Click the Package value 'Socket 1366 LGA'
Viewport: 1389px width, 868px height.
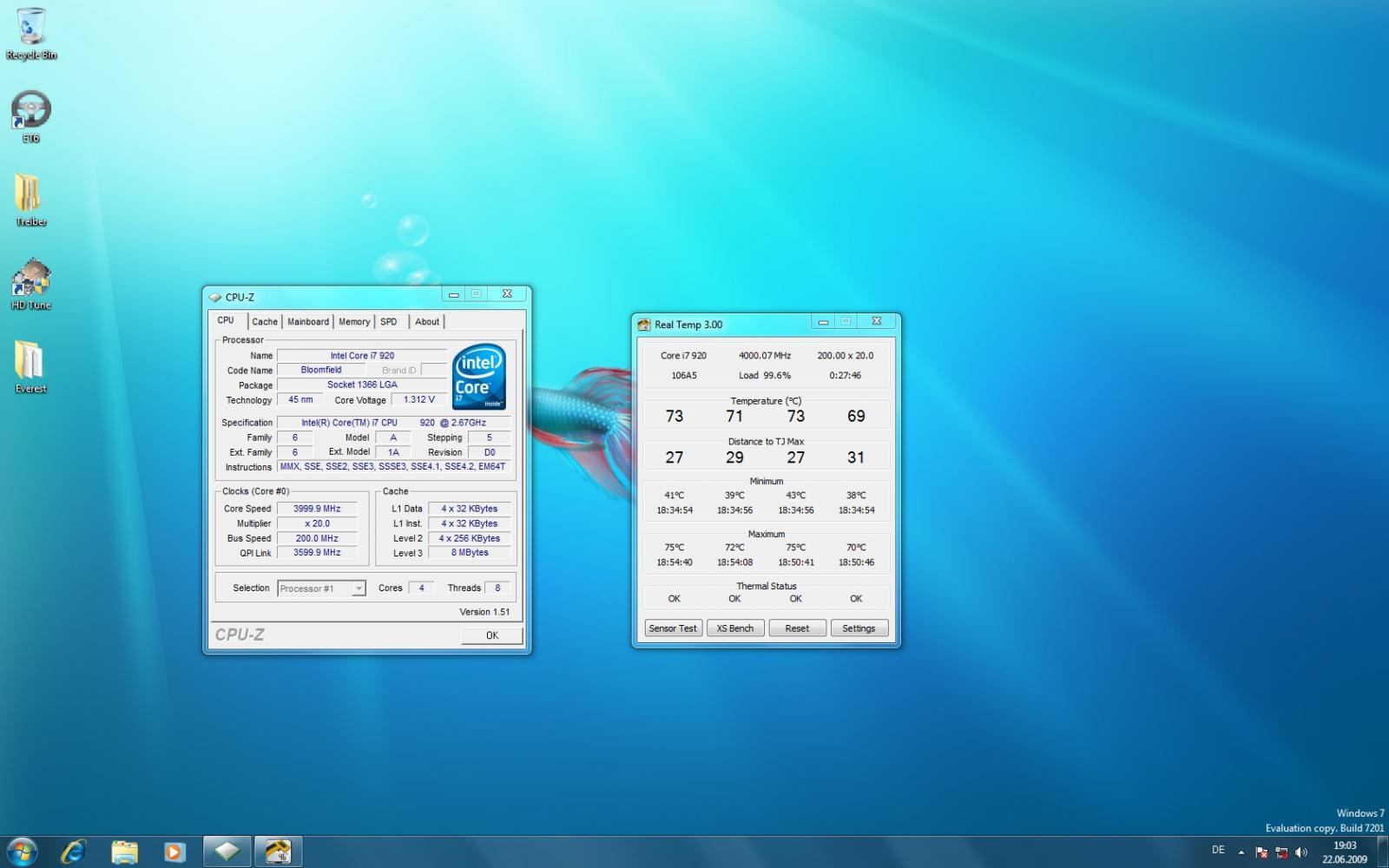[x=362, y=385]
